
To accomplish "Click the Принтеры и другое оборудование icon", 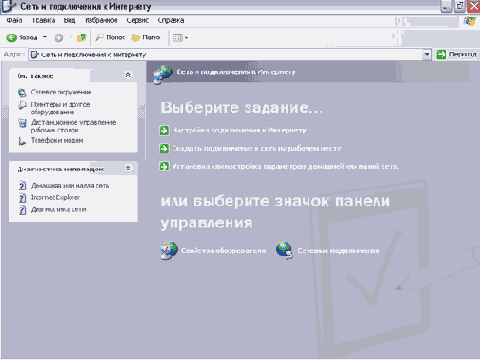I will [22, 105].
